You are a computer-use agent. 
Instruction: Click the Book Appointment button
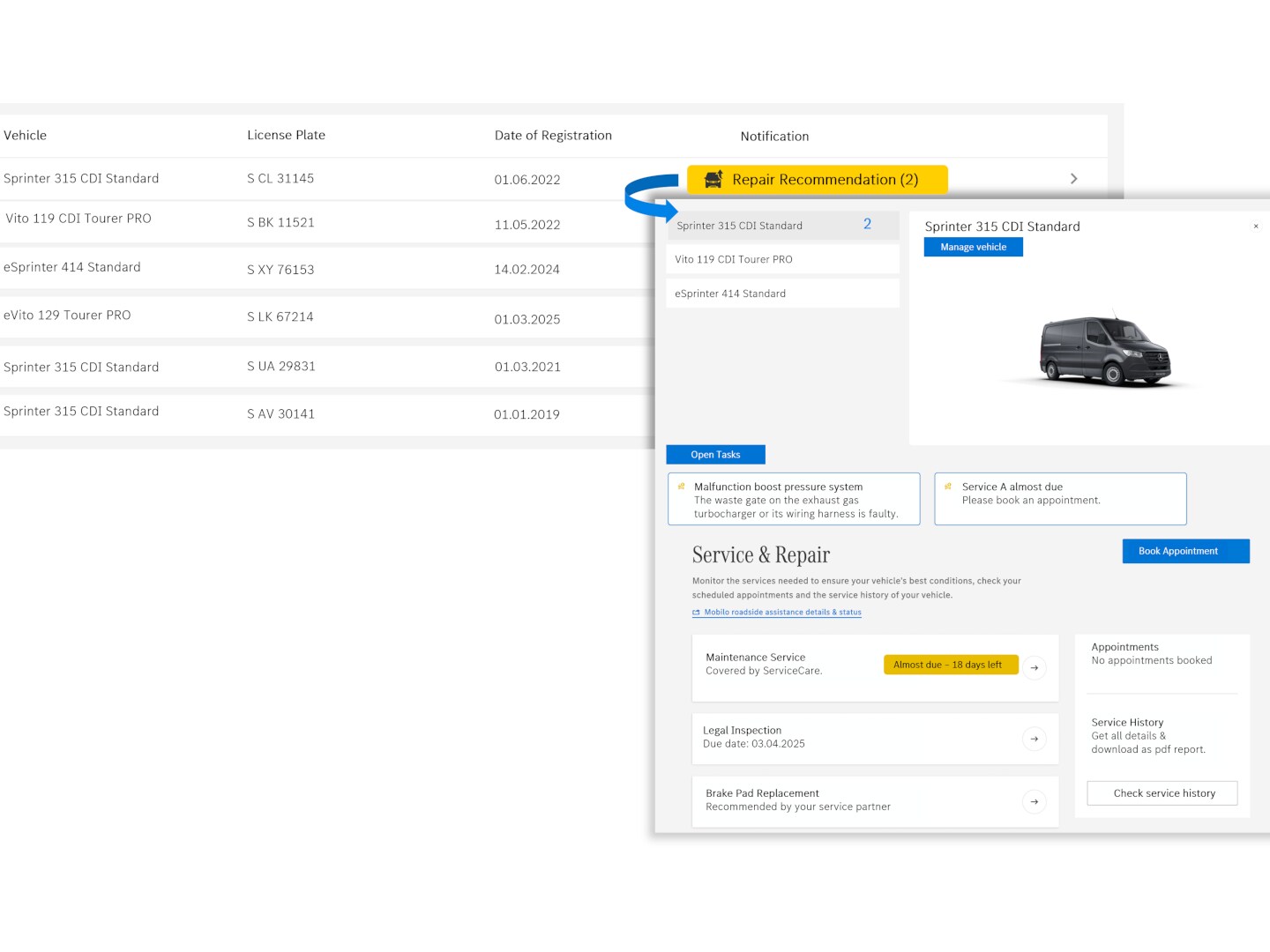(1185, 550)
